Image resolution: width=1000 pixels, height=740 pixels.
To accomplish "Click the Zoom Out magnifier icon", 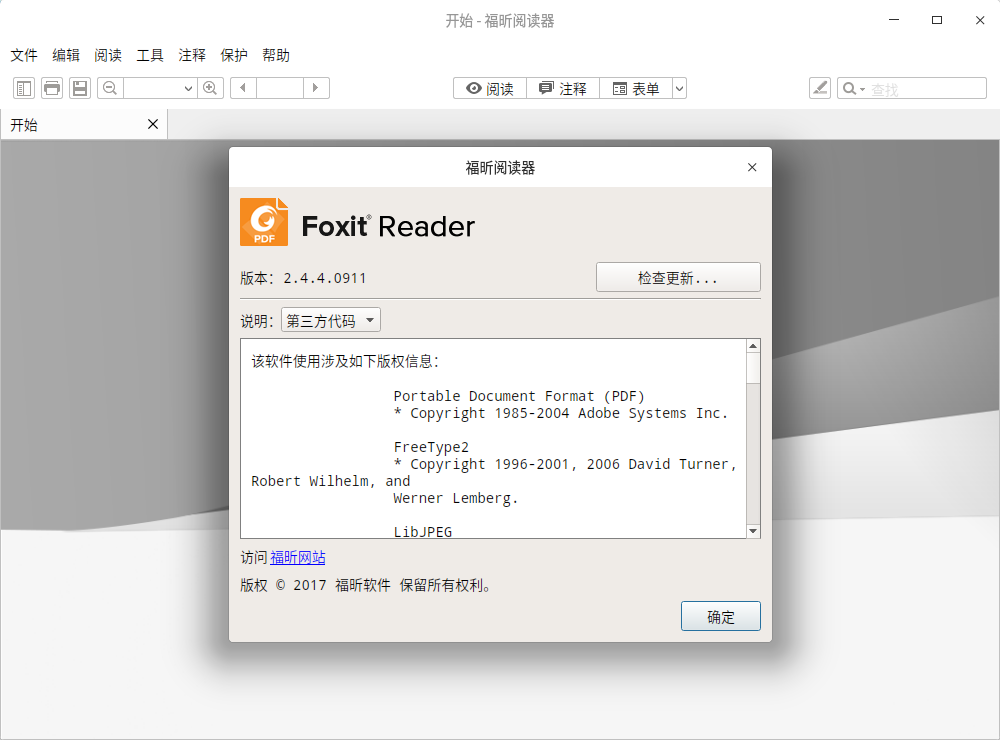I will pos(110,88).
